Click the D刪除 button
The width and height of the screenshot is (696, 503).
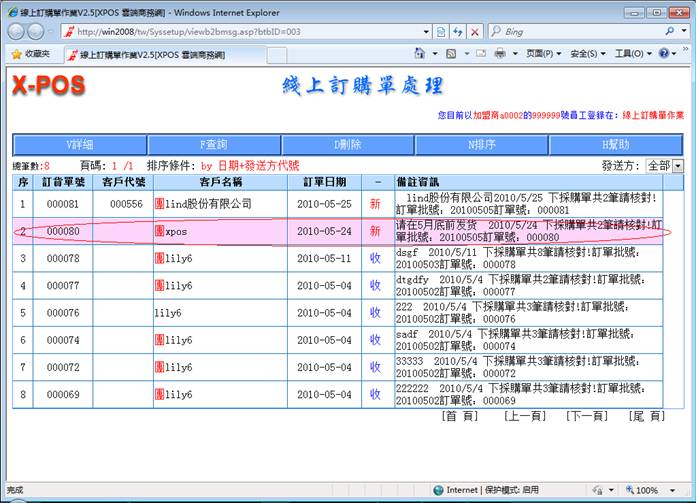[348, 145]
